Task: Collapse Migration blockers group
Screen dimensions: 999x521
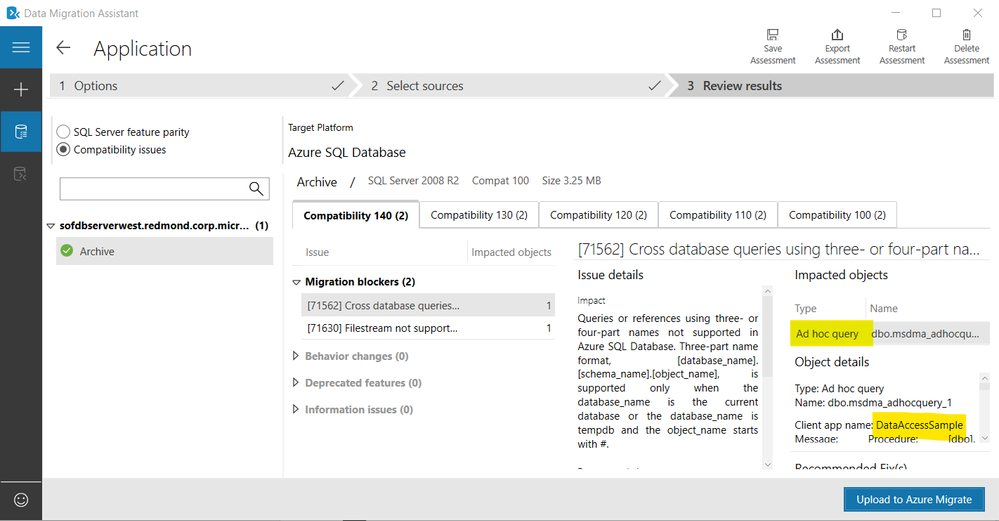Action: coord(296,282)
